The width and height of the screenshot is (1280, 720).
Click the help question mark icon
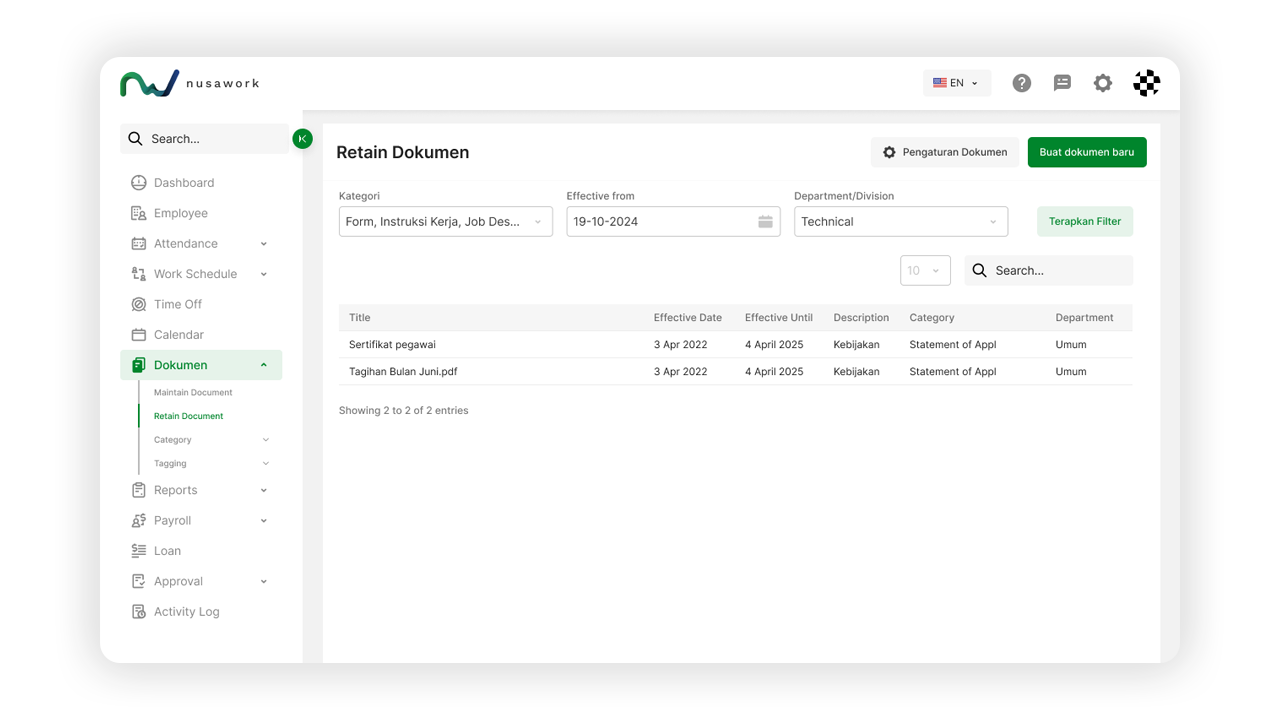(x=1021, y=83)
